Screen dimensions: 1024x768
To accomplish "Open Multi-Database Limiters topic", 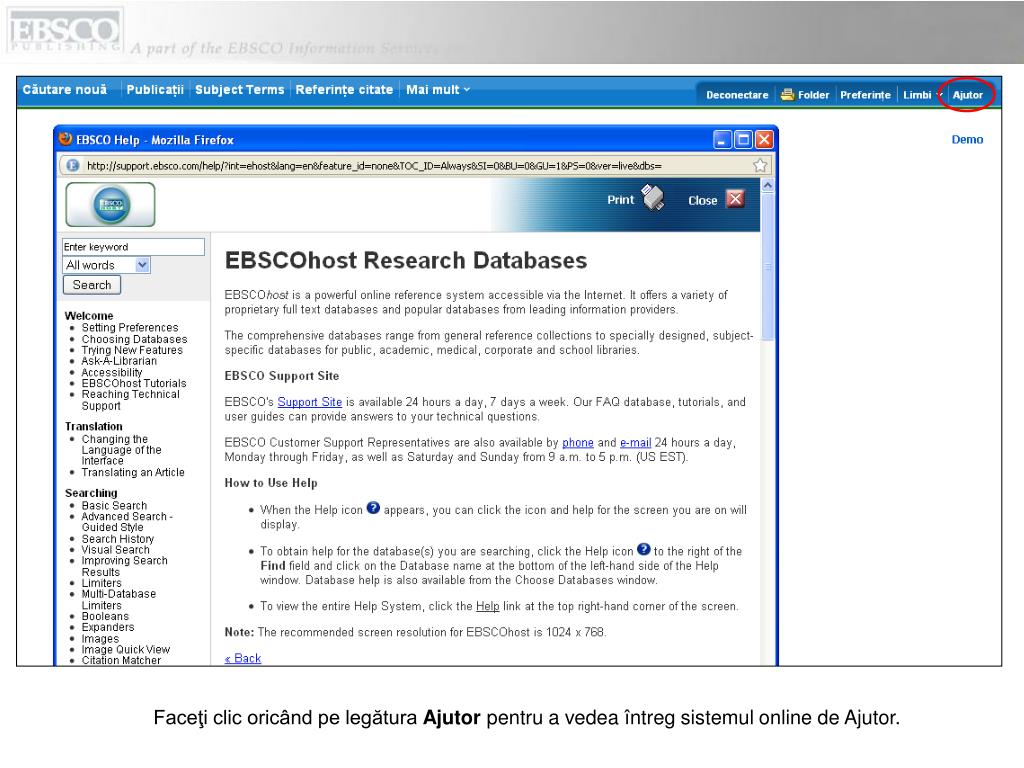I will [x=118, y=600].
